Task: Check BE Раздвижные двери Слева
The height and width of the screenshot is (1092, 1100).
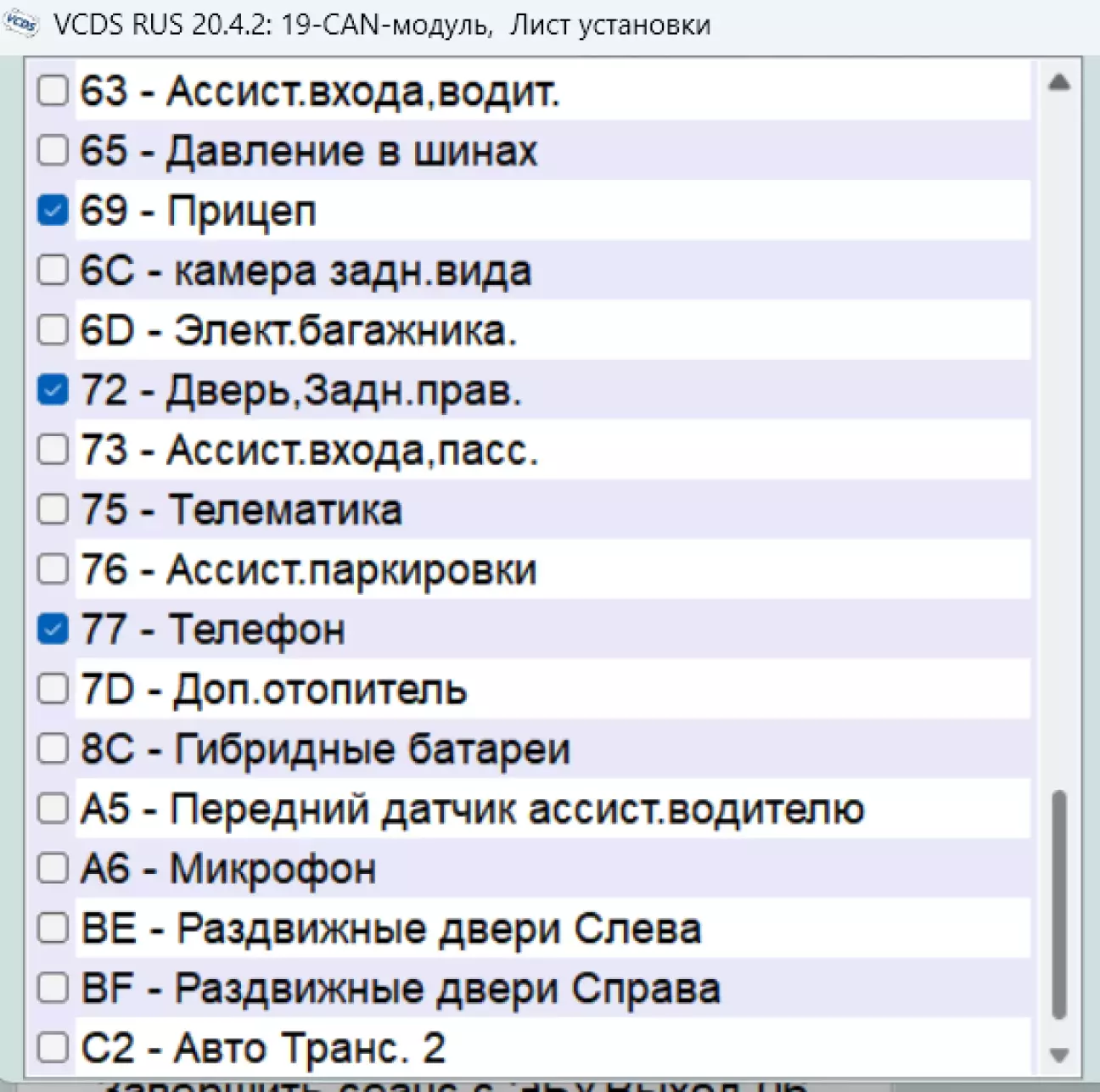Action: pyautogui.click(x=53, y=928)
